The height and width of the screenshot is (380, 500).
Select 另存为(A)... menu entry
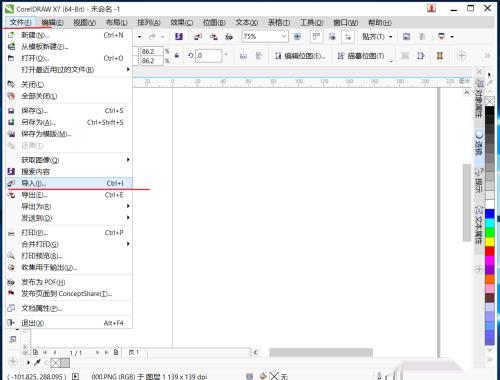pyautogui.click(x=69, y=122)
